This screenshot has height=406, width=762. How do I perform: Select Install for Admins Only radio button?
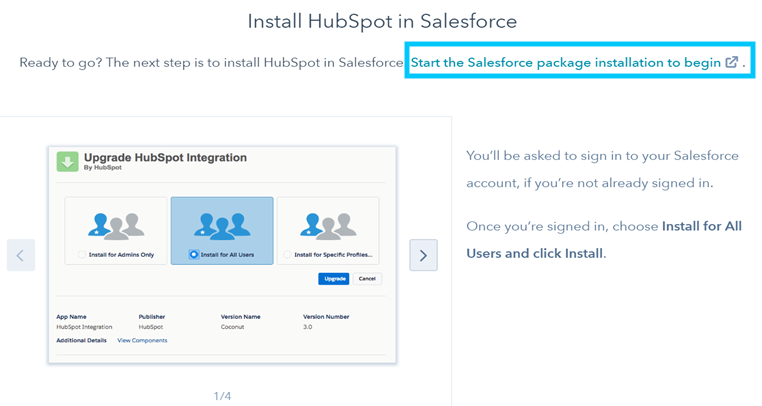[83, 255]
